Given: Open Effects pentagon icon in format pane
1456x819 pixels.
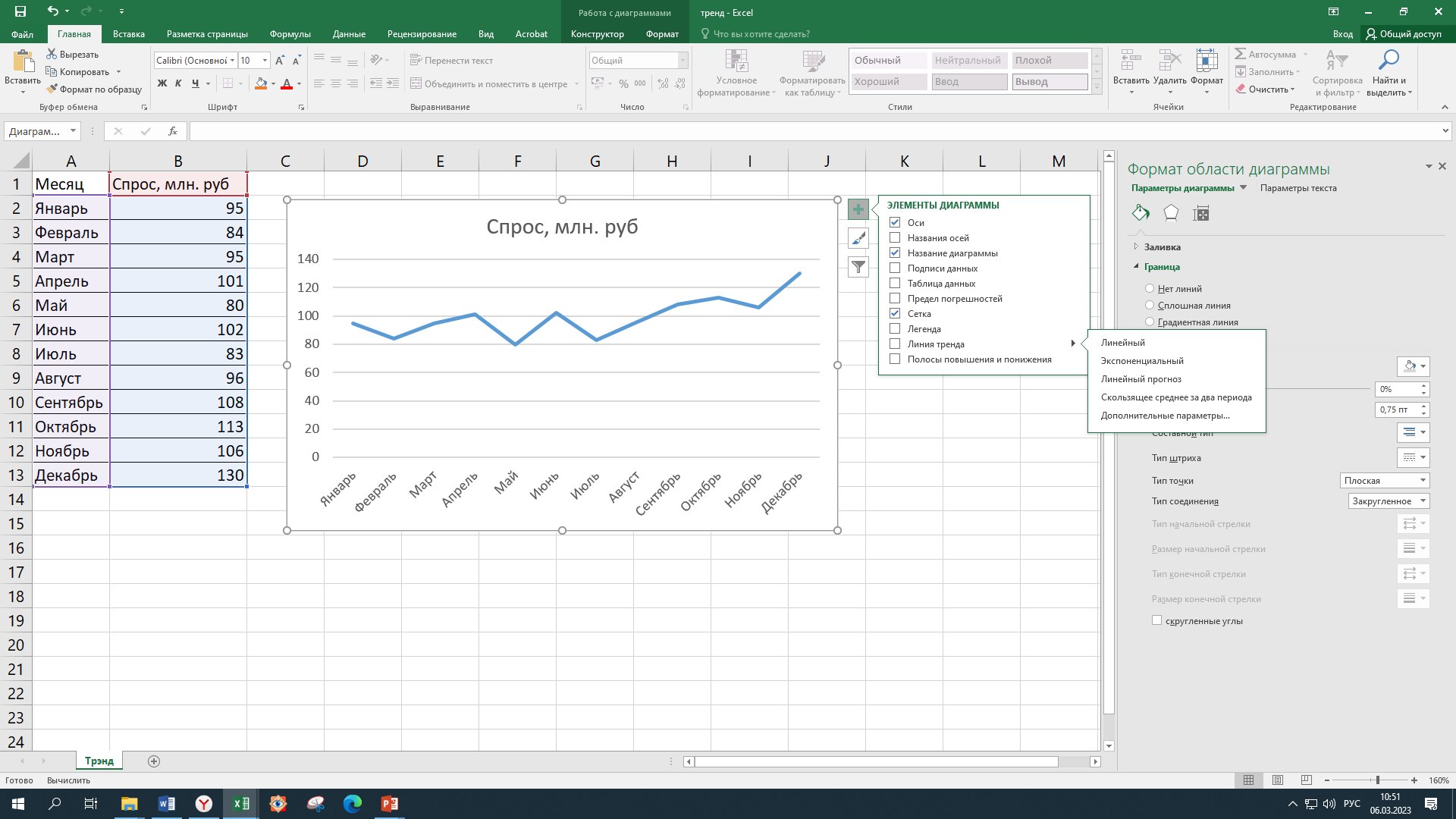Looking at the screenshot, I should 1171,213.
